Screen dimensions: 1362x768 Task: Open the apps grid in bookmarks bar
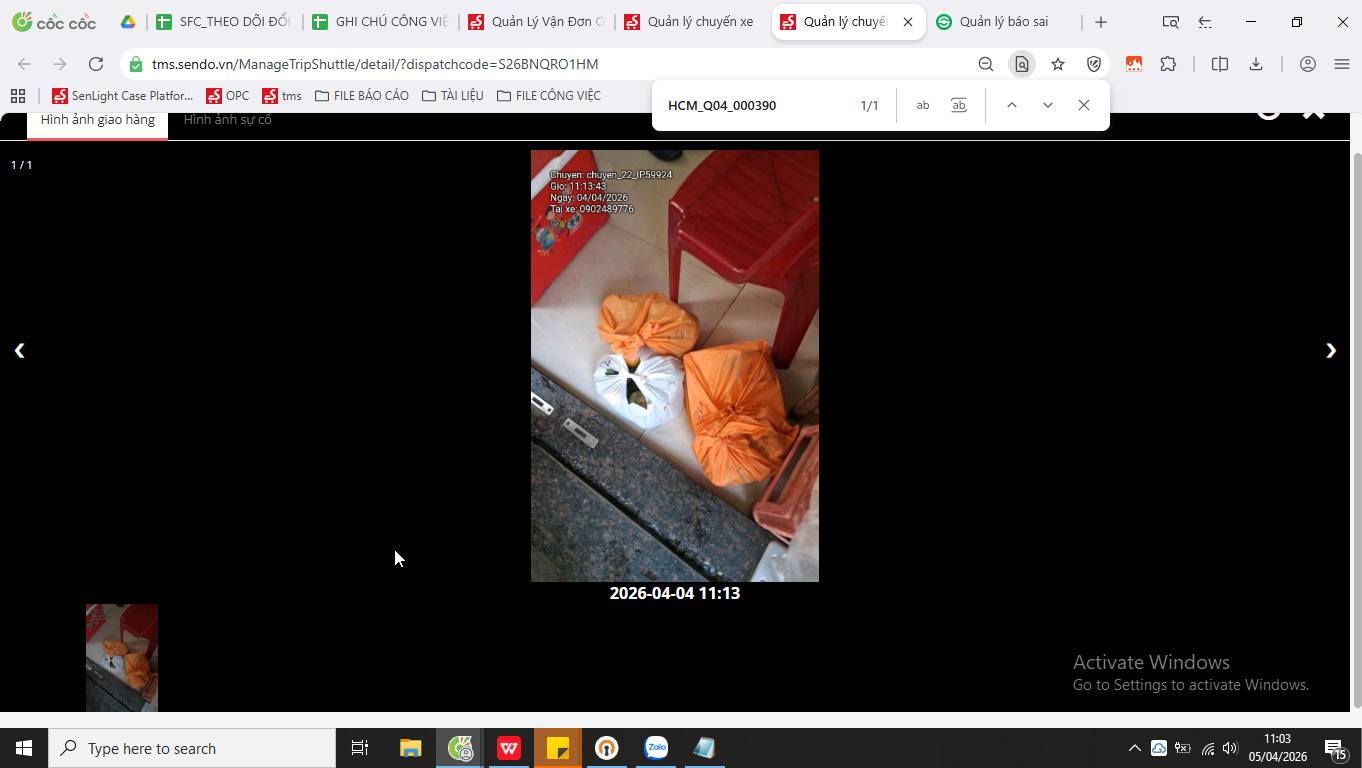(x=18, y=96)
